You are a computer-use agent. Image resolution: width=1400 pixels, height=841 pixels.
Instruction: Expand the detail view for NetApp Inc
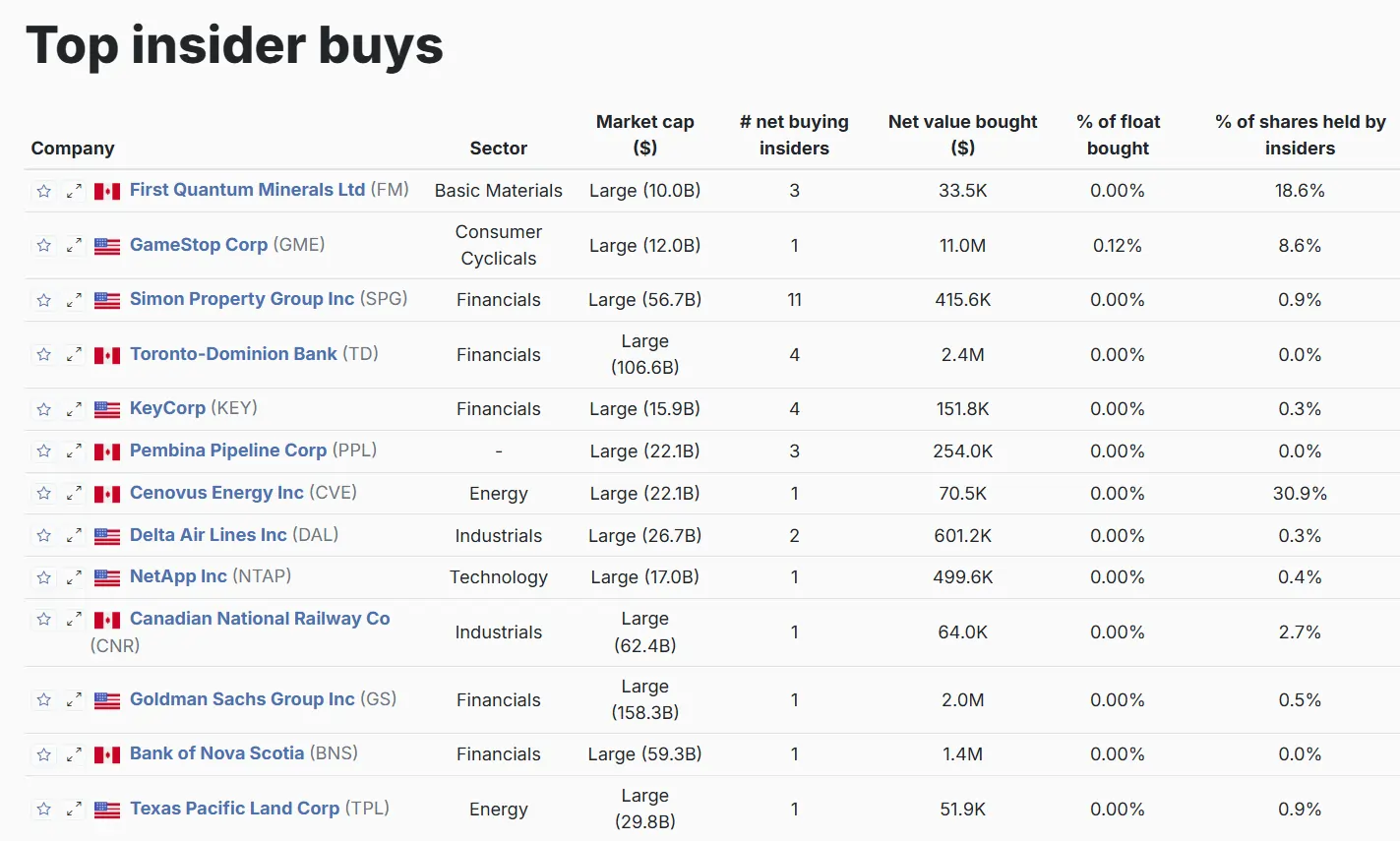tap(74, 577)
